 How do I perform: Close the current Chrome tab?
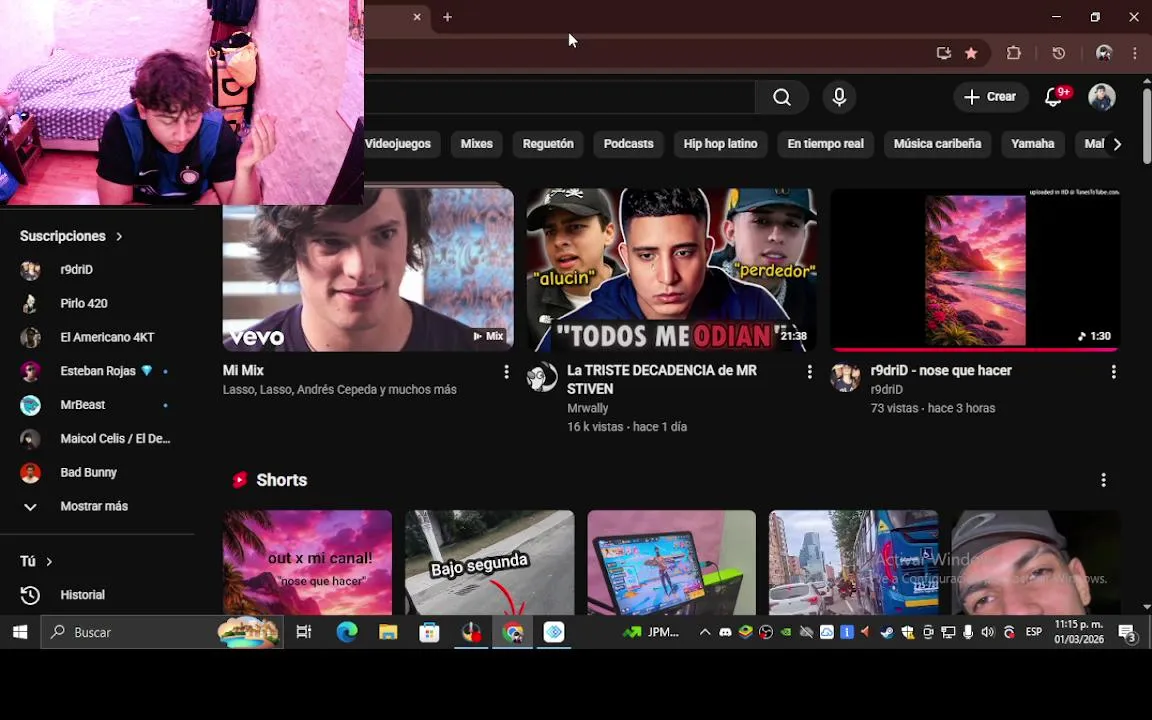click(x=417, y=16)
